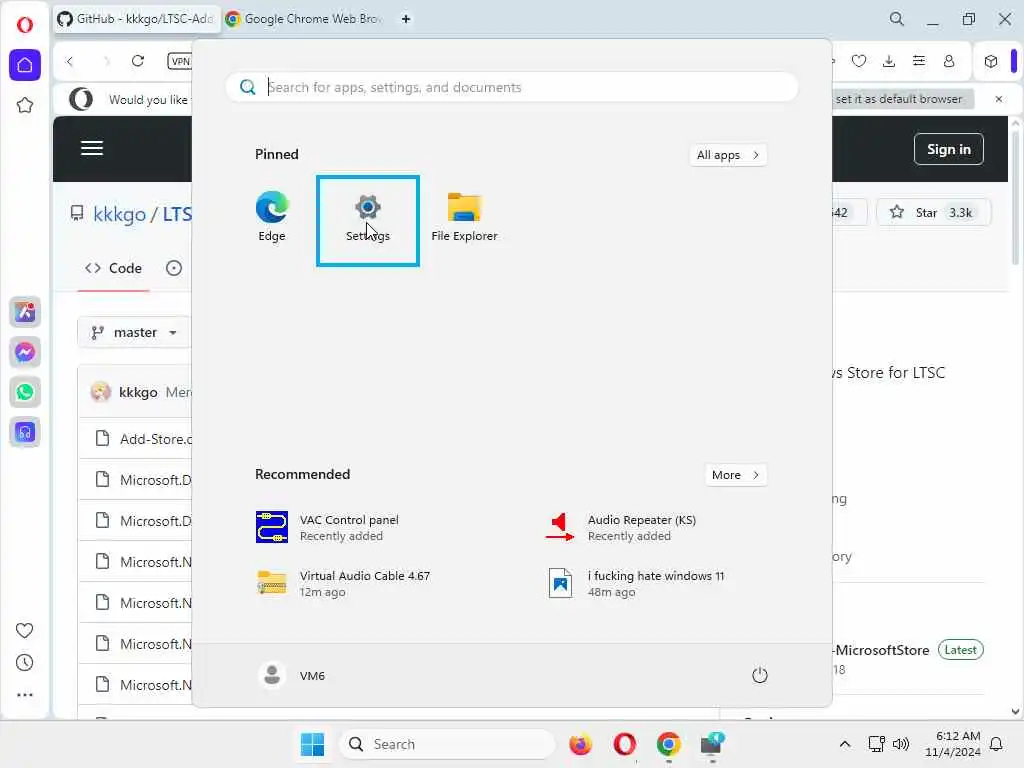Image resolution: width=1024 pixels, height=768 pixels.
Task: Open the notifications bell
Action: (x=997, y=744)
